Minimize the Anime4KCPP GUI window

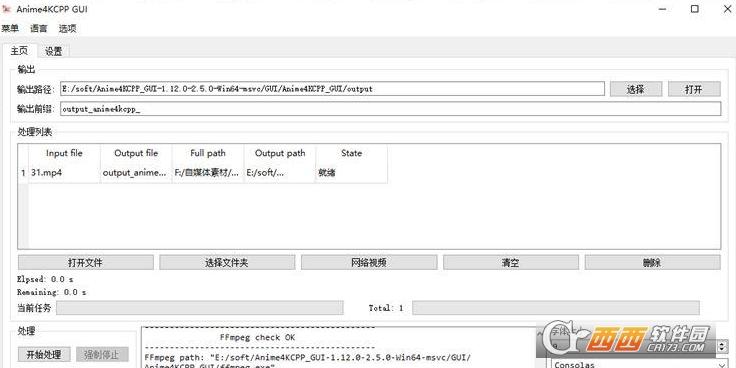click(x=662, y=9)
